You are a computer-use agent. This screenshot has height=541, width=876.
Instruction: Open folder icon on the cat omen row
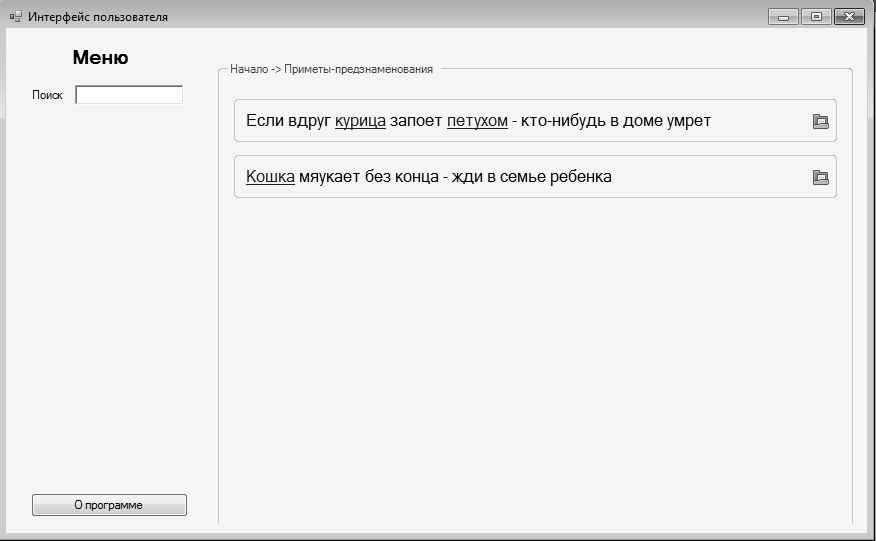click(x=820, y=177)
